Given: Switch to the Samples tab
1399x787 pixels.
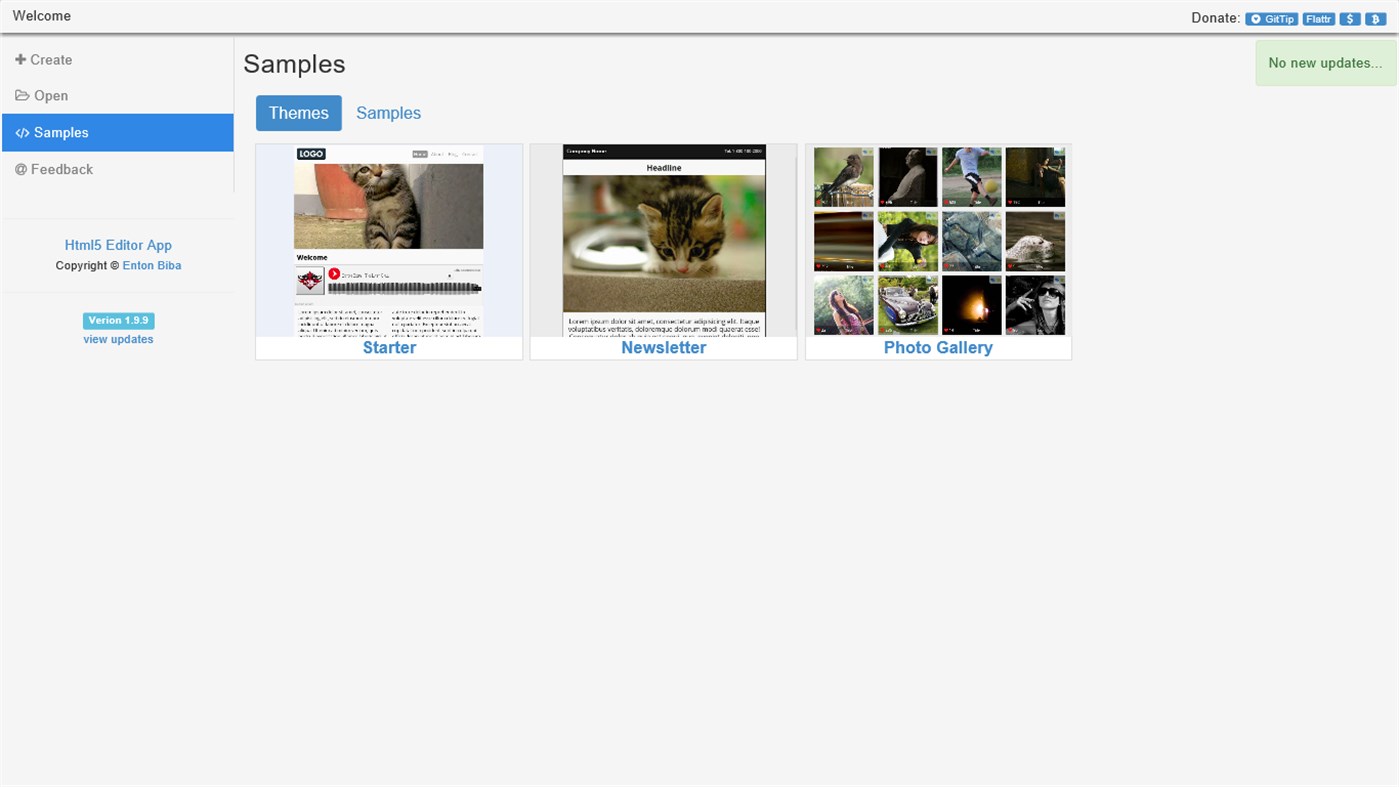Looking at the screenshot, I should coord(389,113).
